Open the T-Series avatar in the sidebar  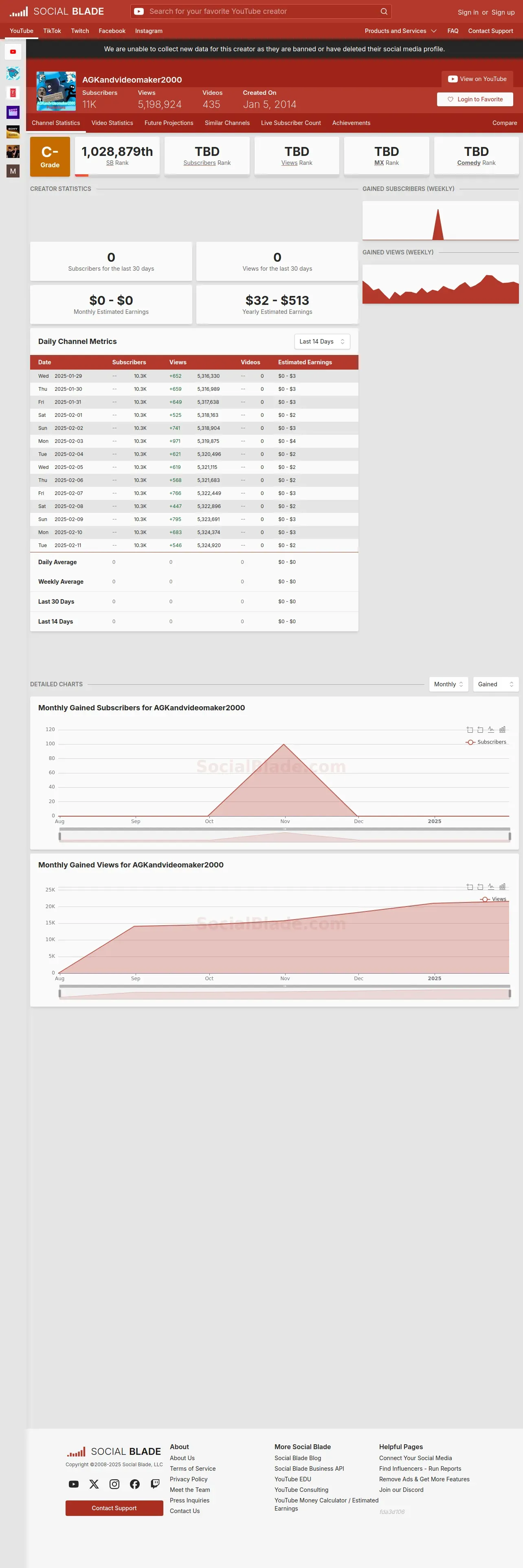[x=13, y=92]
